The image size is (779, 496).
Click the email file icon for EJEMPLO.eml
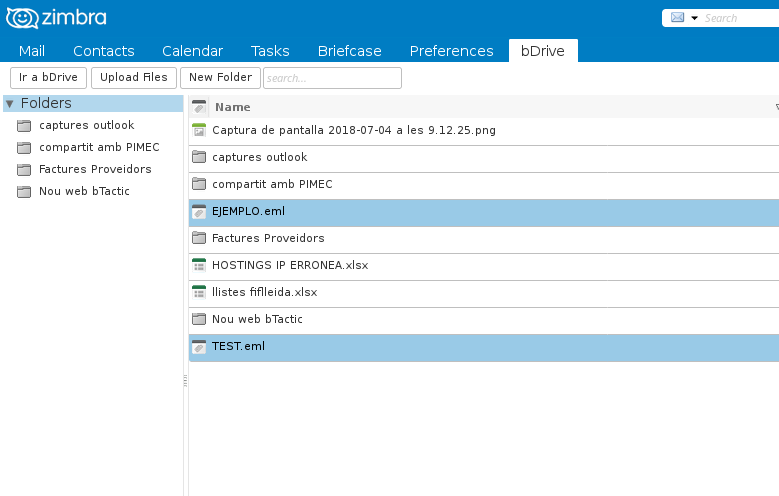(198, 211)
